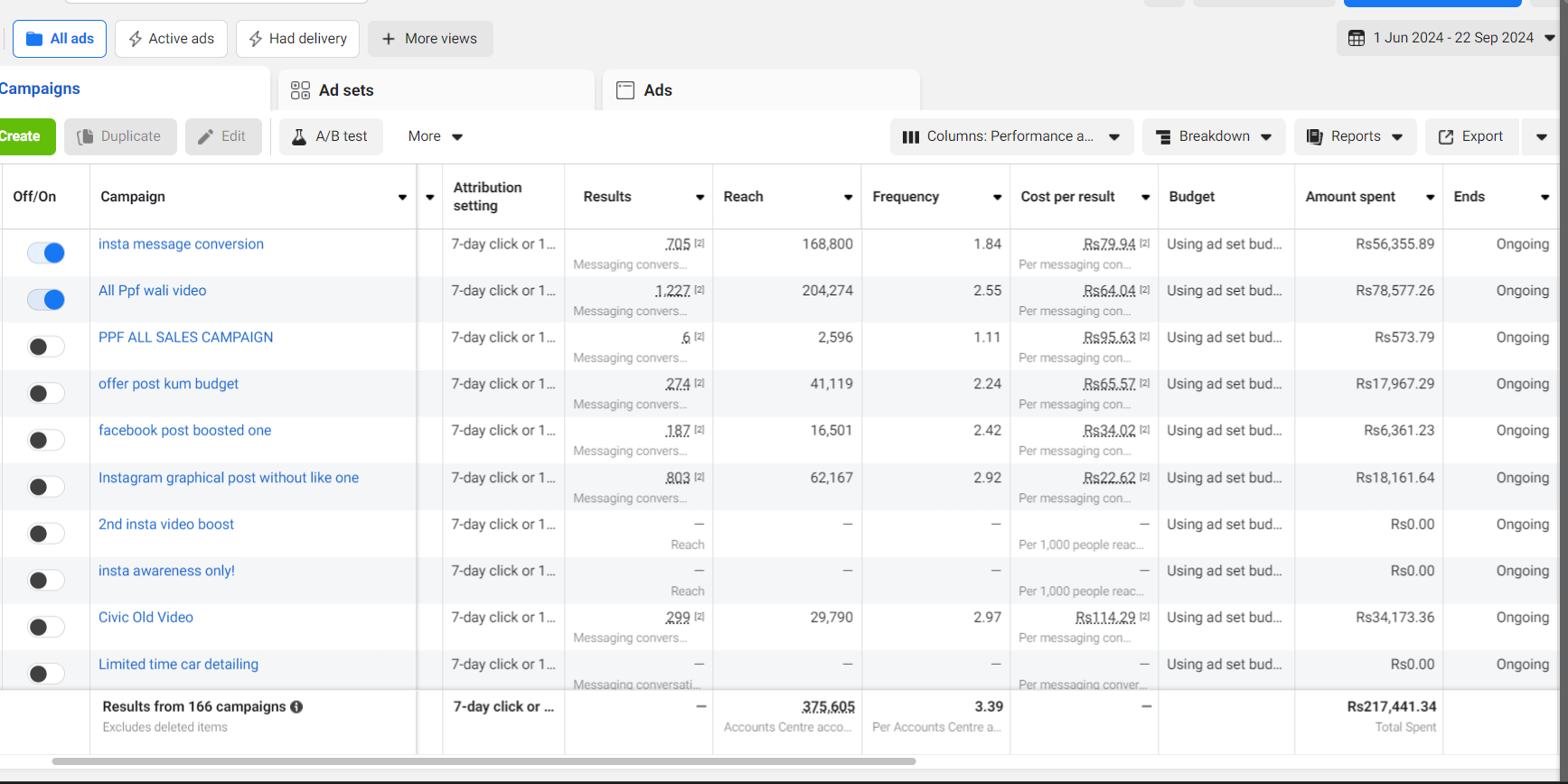Expand the Breakdown dropdown

tap(1213, 136)
